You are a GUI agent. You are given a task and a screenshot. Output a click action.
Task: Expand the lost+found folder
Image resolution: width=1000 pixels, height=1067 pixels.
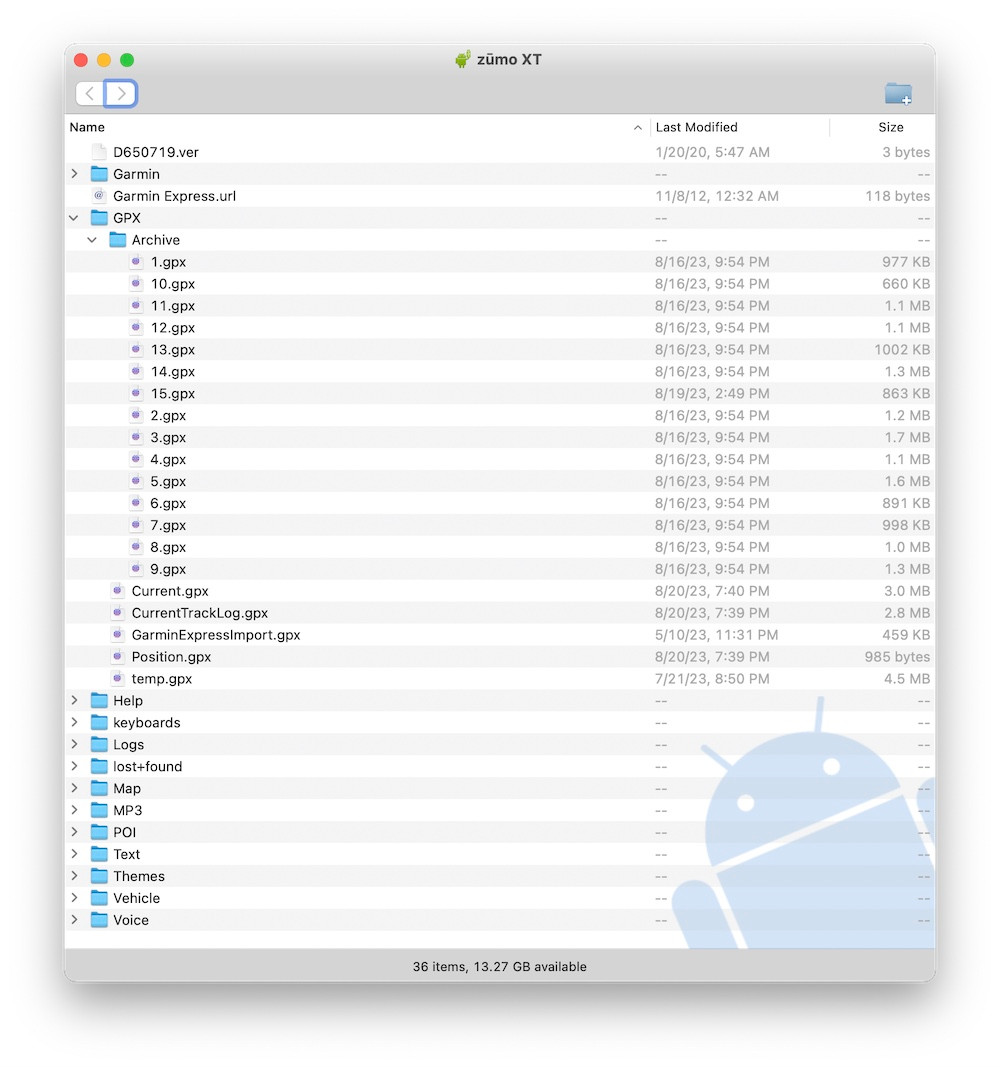click(74, 766)
